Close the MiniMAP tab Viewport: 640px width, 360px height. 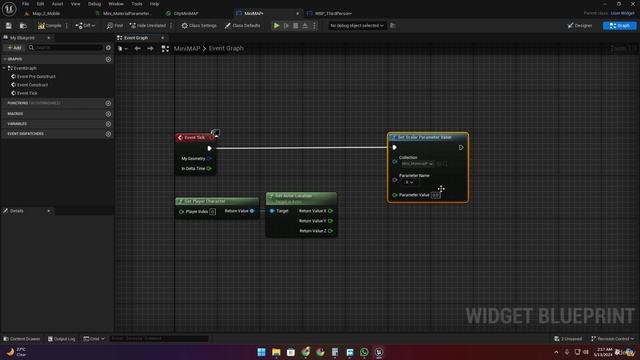(x=297, y=13)
